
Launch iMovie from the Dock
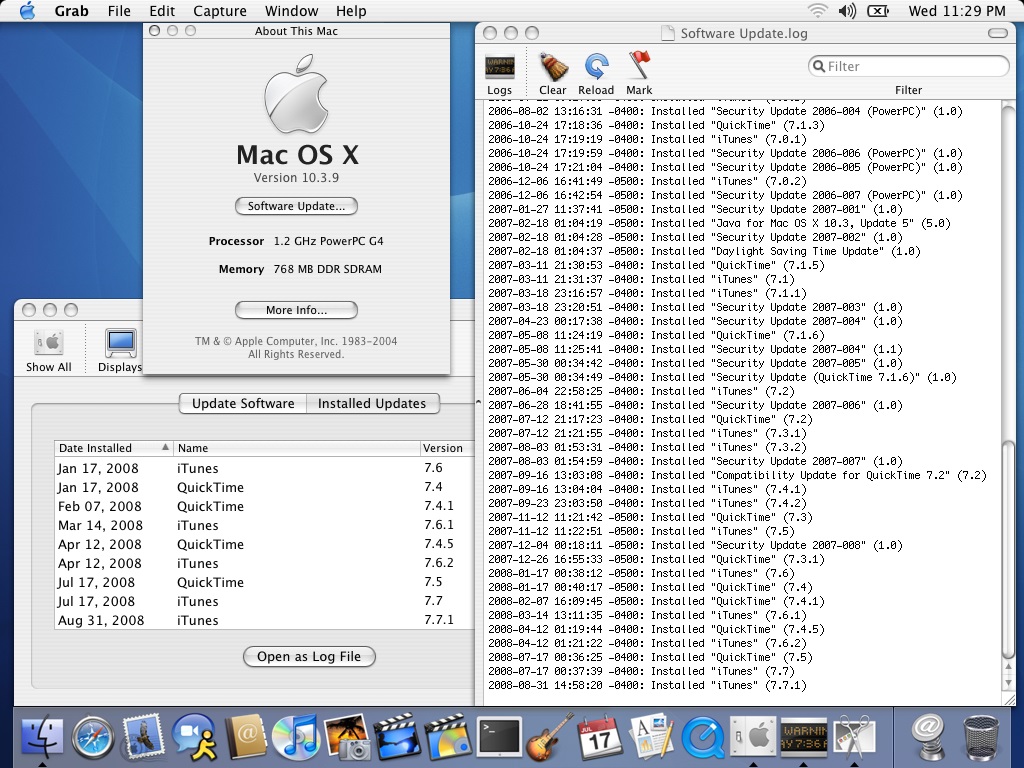pos(396,737)
